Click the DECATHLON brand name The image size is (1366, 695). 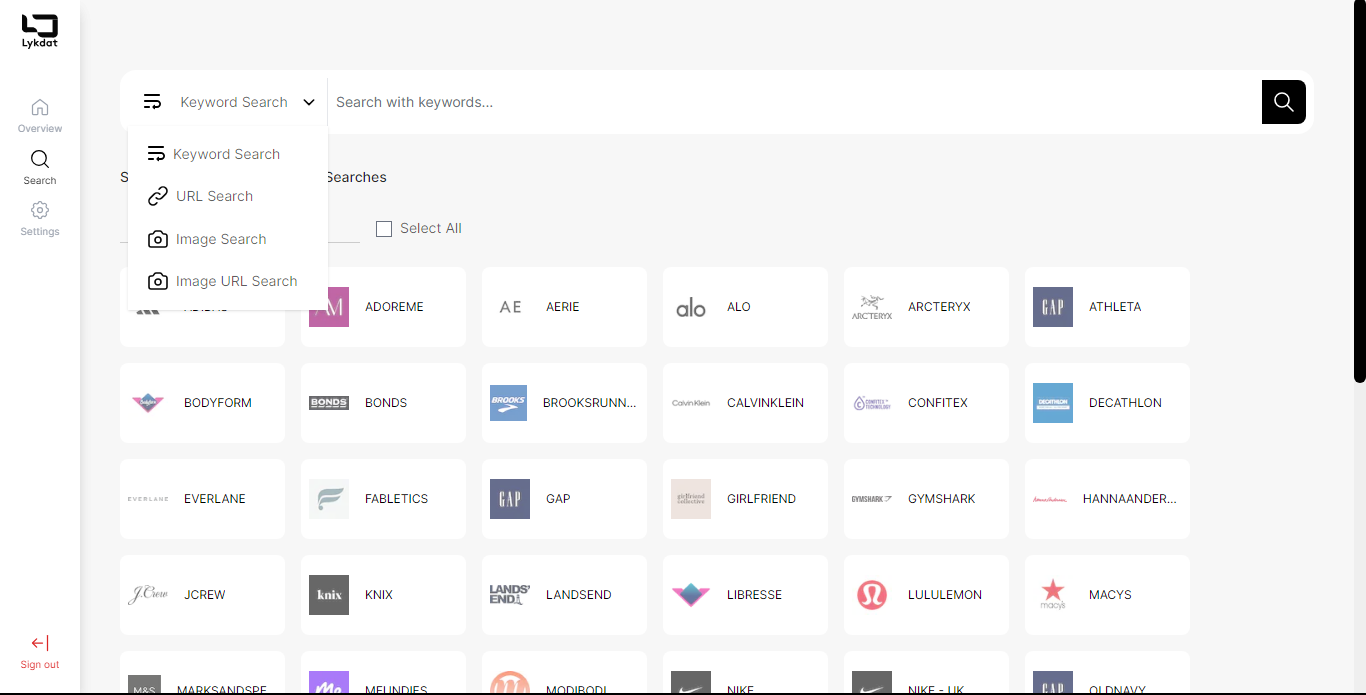1125,403
